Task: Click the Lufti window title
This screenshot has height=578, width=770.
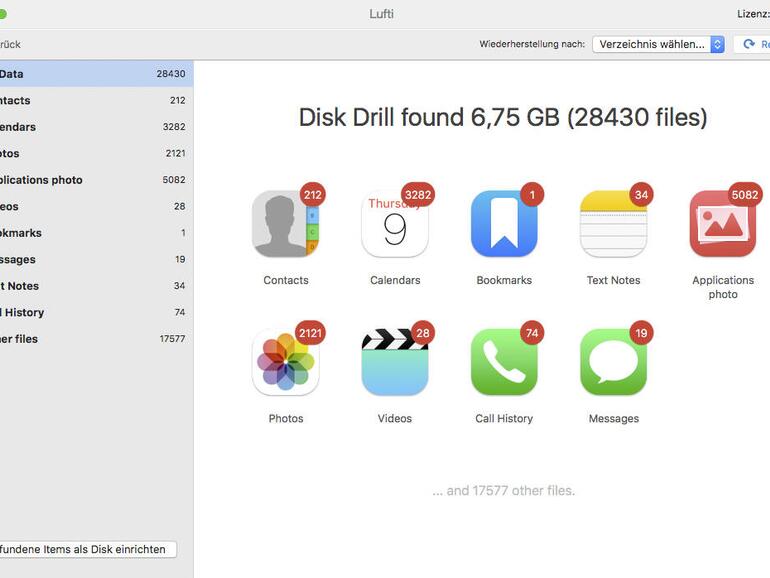Action: pos(382,14)
